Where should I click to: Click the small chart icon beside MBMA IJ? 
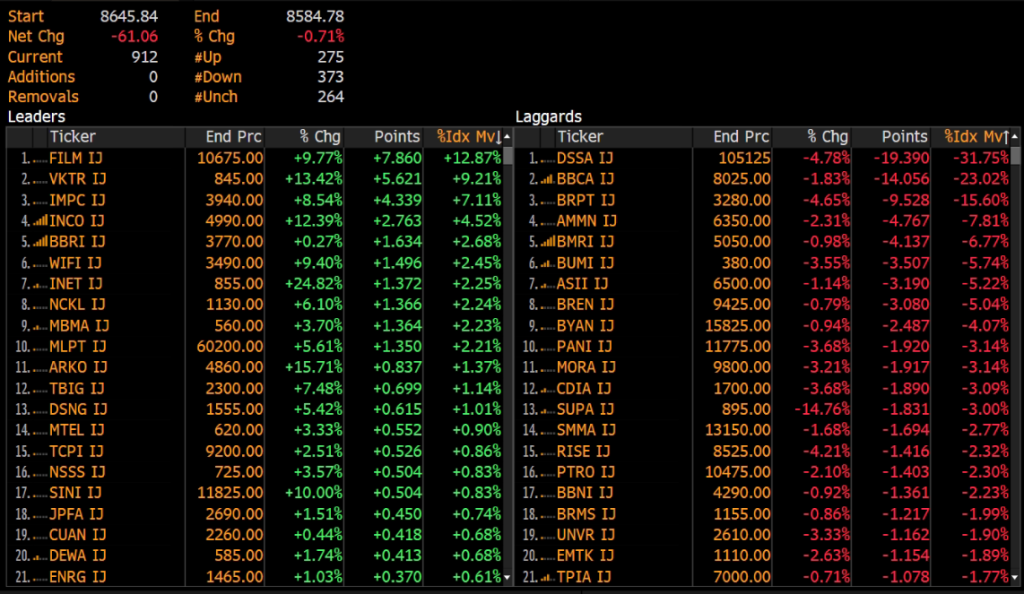tap(39, 326)
